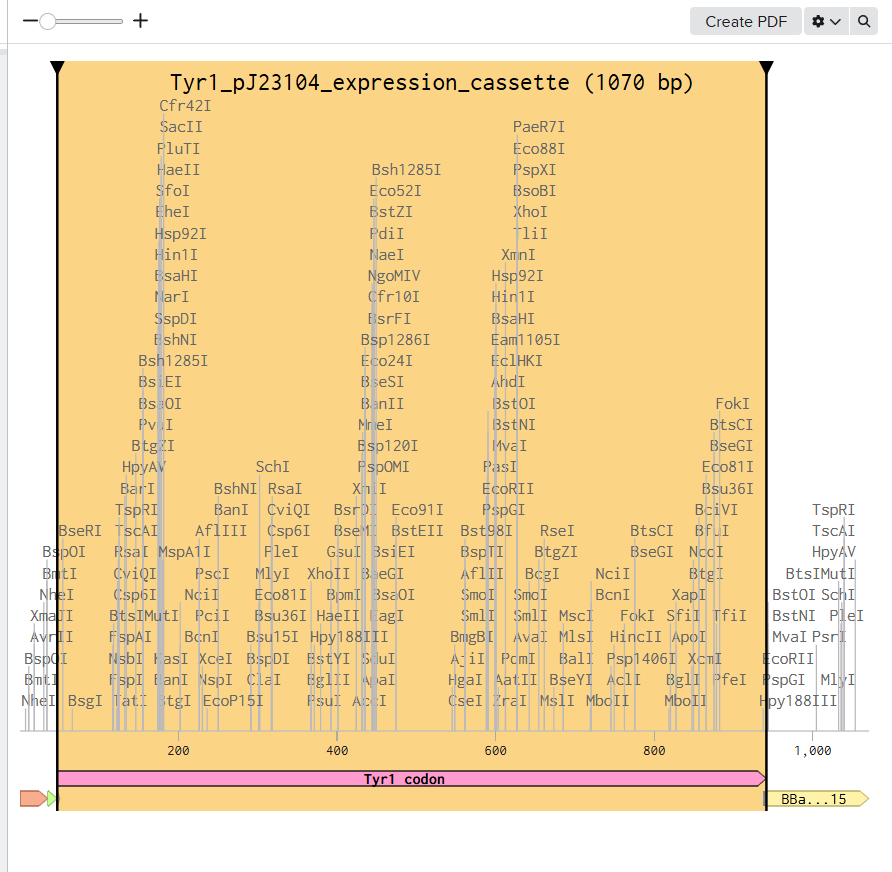Select the BBa...15 yellow feature arrow

[817, 799]
